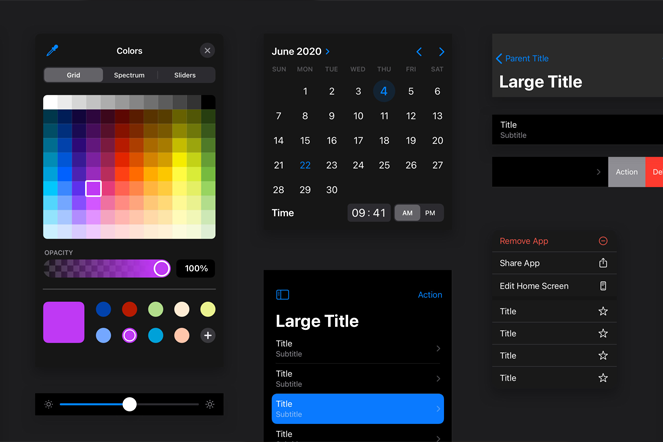
Task: Select June 1 in the calendar
Action: (x=305, y=91)
